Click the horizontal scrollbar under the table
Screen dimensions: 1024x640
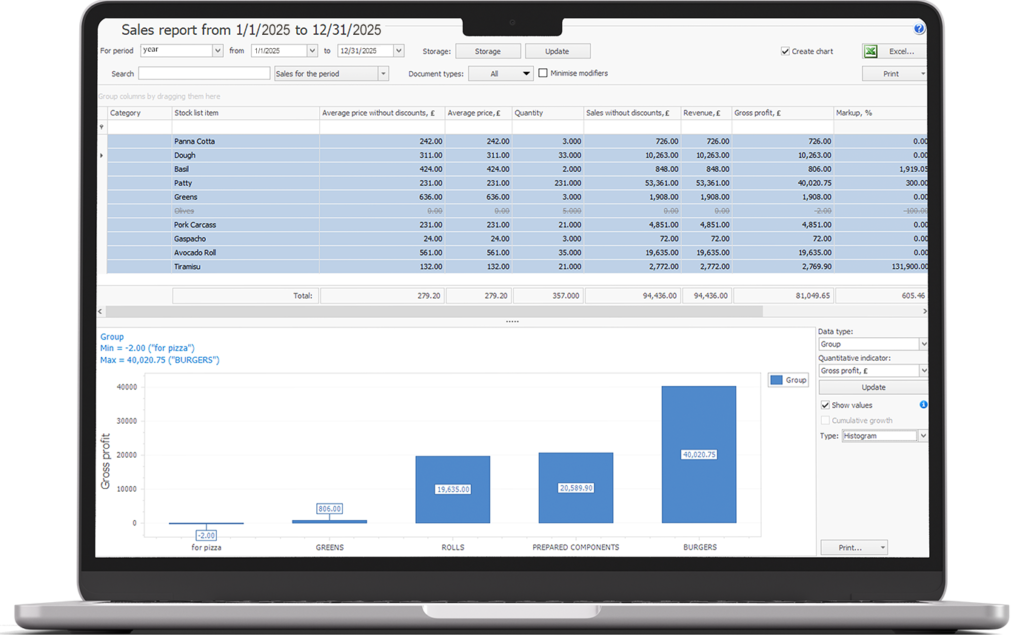[x=500, y=312]
